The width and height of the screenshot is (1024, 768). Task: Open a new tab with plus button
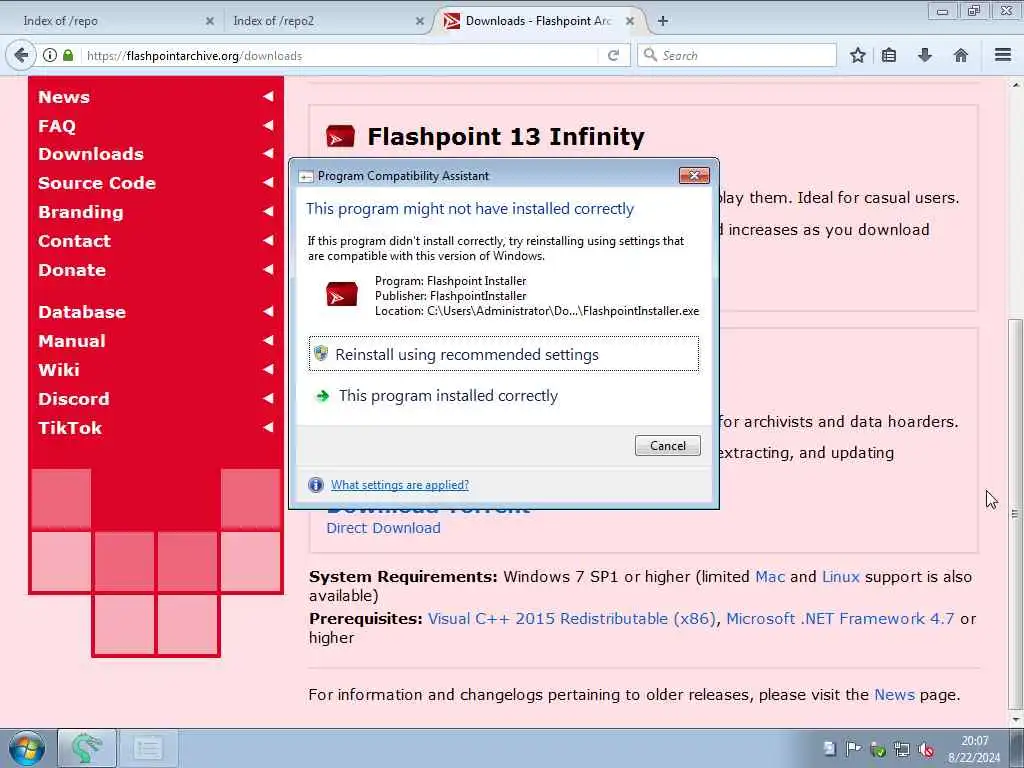click(663, 21)
